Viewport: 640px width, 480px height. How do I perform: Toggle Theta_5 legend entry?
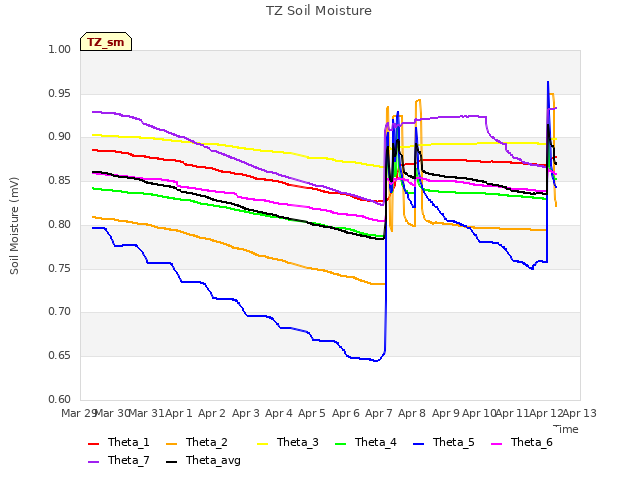click(x=444, y=442)
